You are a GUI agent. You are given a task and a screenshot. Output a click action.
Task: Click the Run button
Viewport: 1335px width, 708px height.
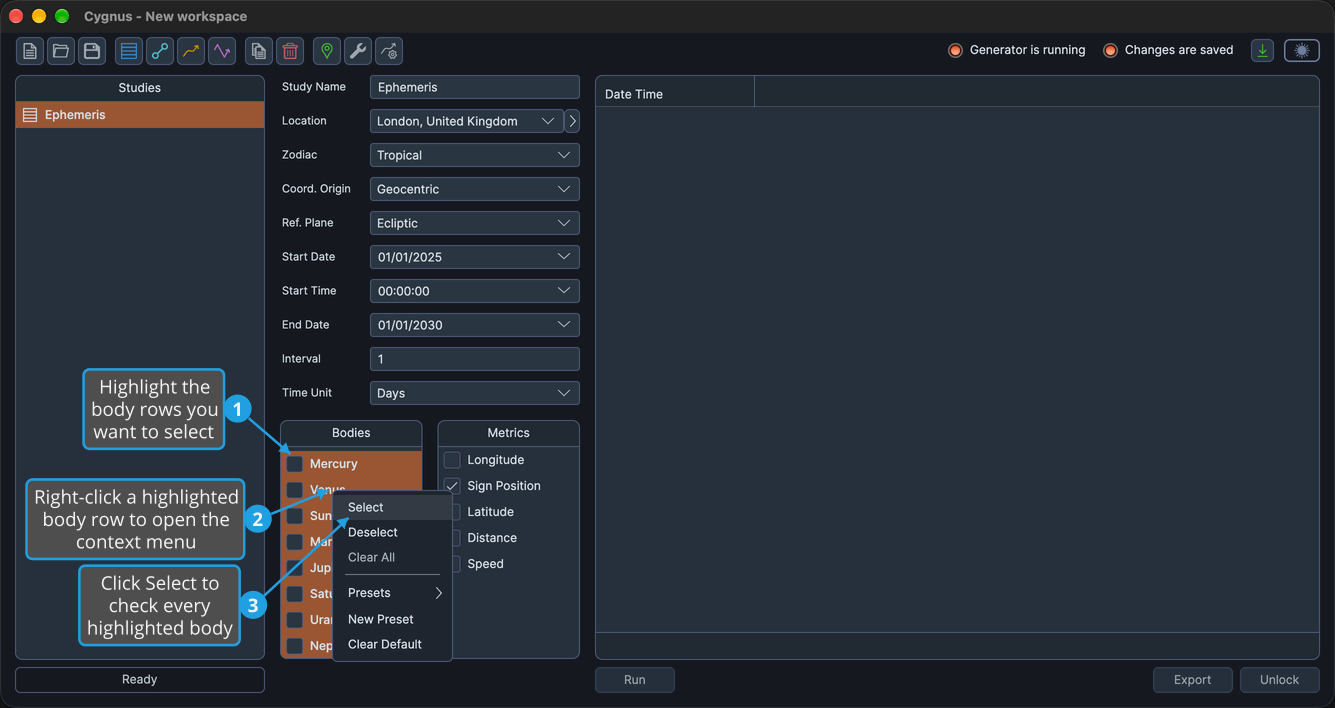coord(635,680)
